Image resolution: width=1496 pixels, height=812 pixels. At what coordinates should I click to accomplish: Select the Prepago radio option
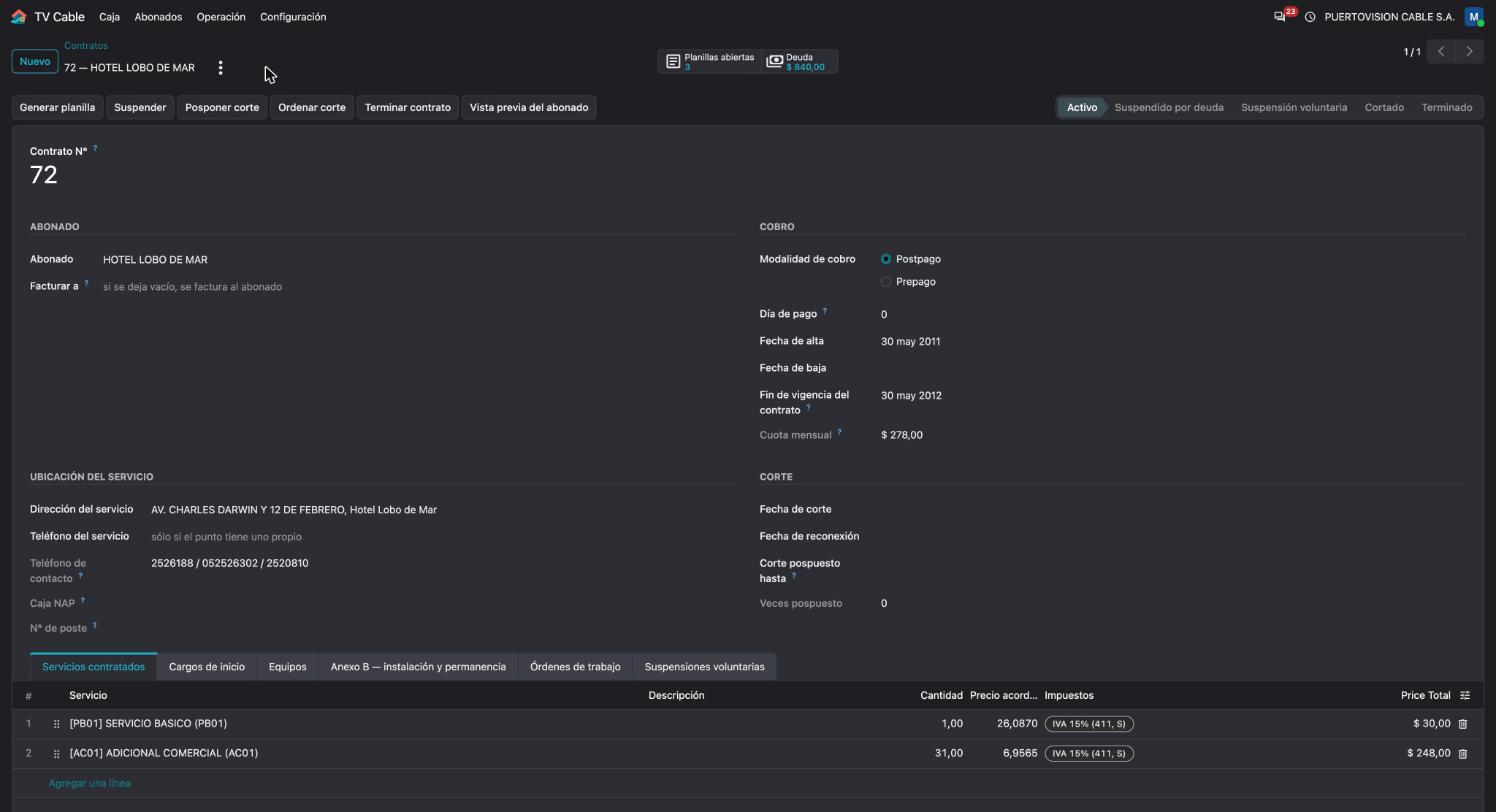tap(886, 282)
